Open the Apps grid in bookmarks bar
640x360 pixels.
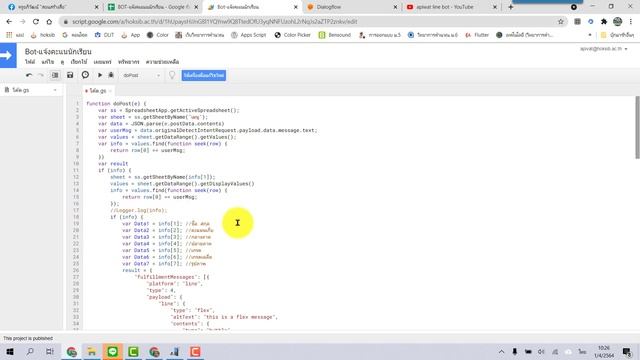(x=15, y=35)
